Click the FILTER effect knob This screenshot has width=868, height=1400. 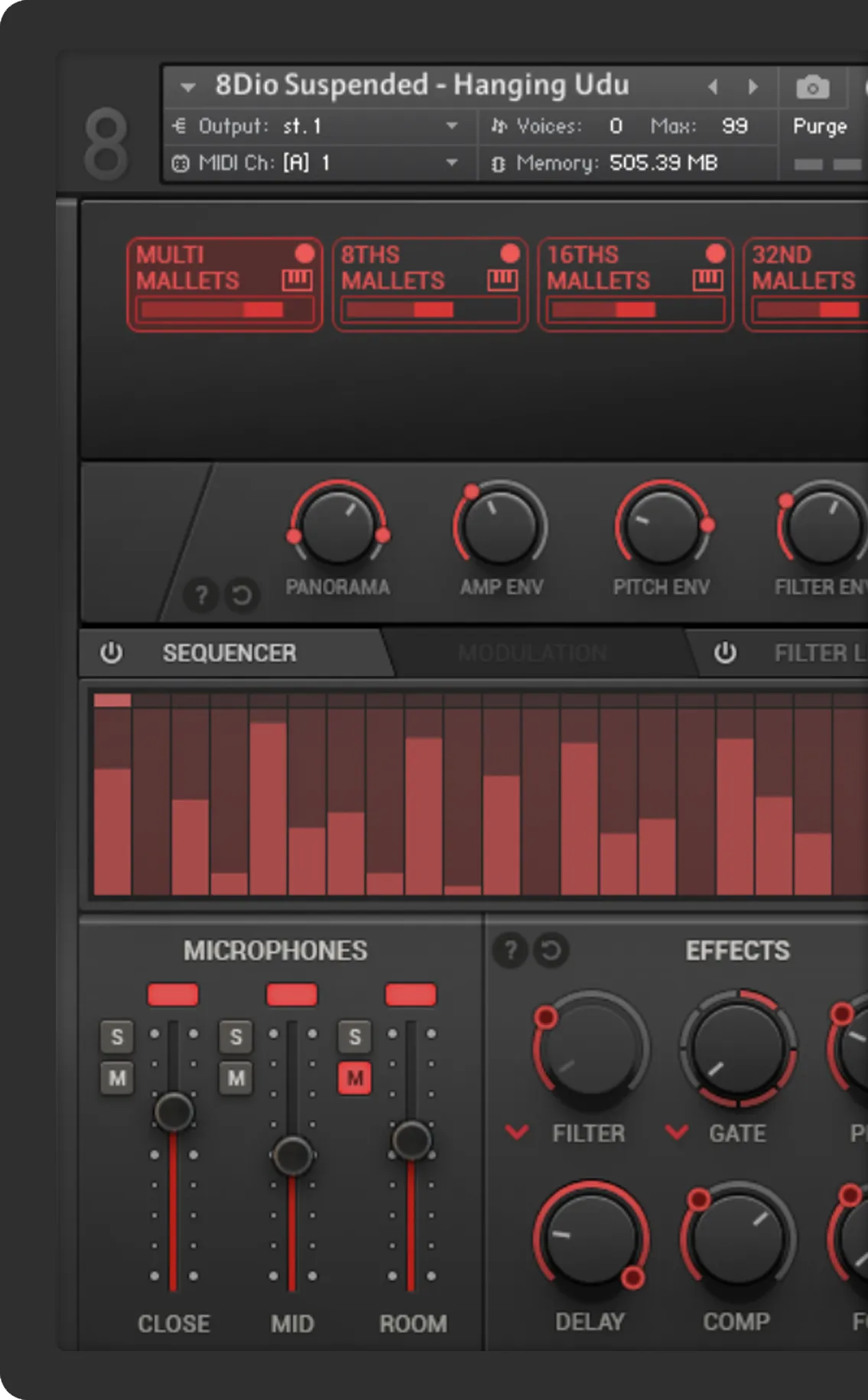[x=591, y=1049]
